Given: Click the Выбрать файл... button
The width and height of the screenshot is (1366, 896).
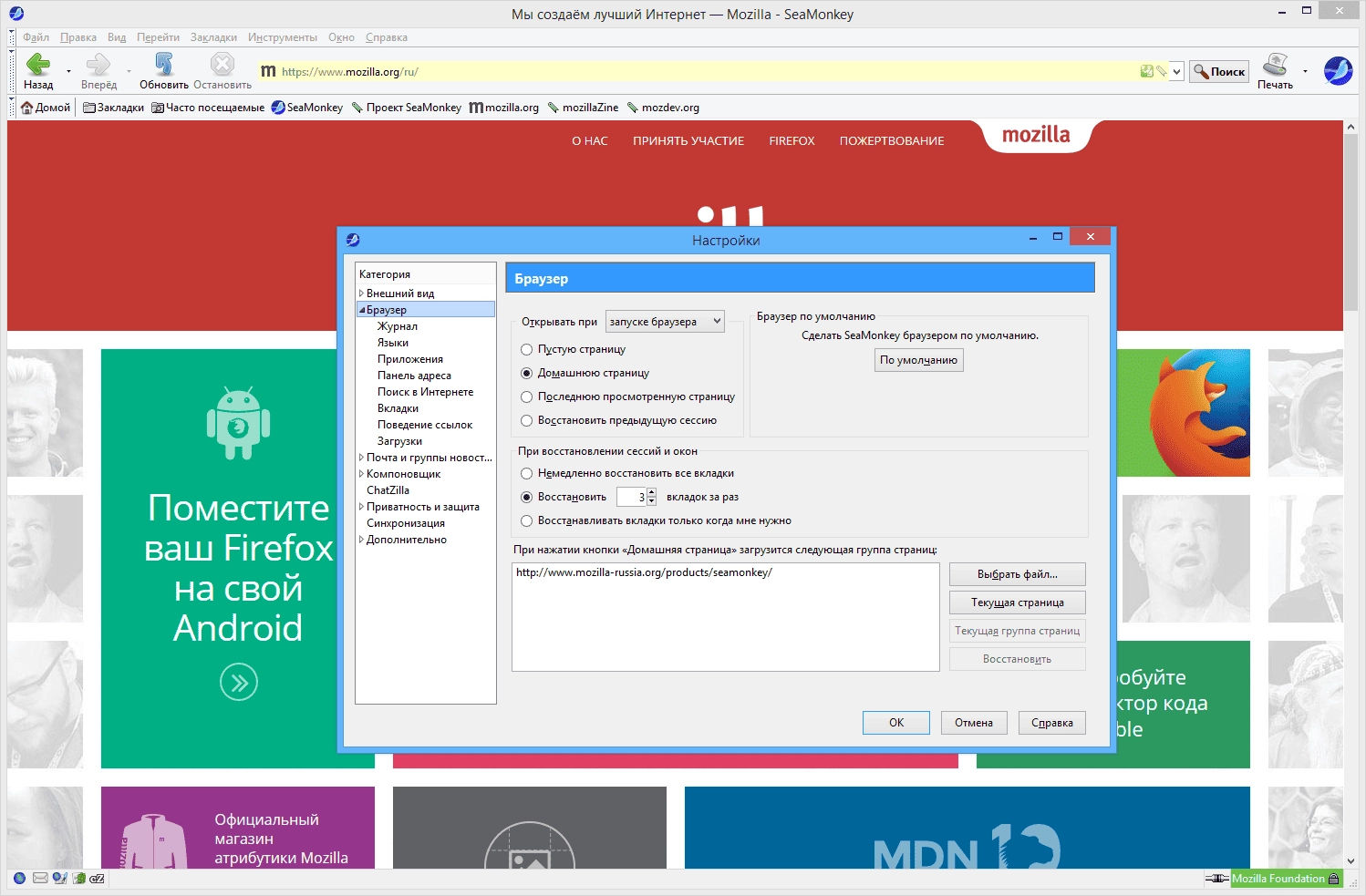Looking at the screenshot, I should tap(1018, 574).
